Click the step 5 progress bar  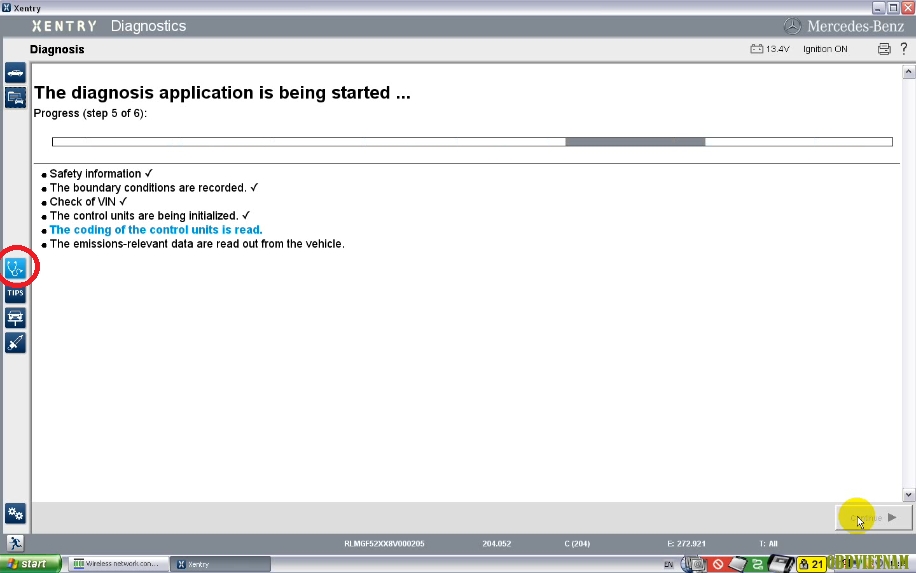tap(472, 142)
